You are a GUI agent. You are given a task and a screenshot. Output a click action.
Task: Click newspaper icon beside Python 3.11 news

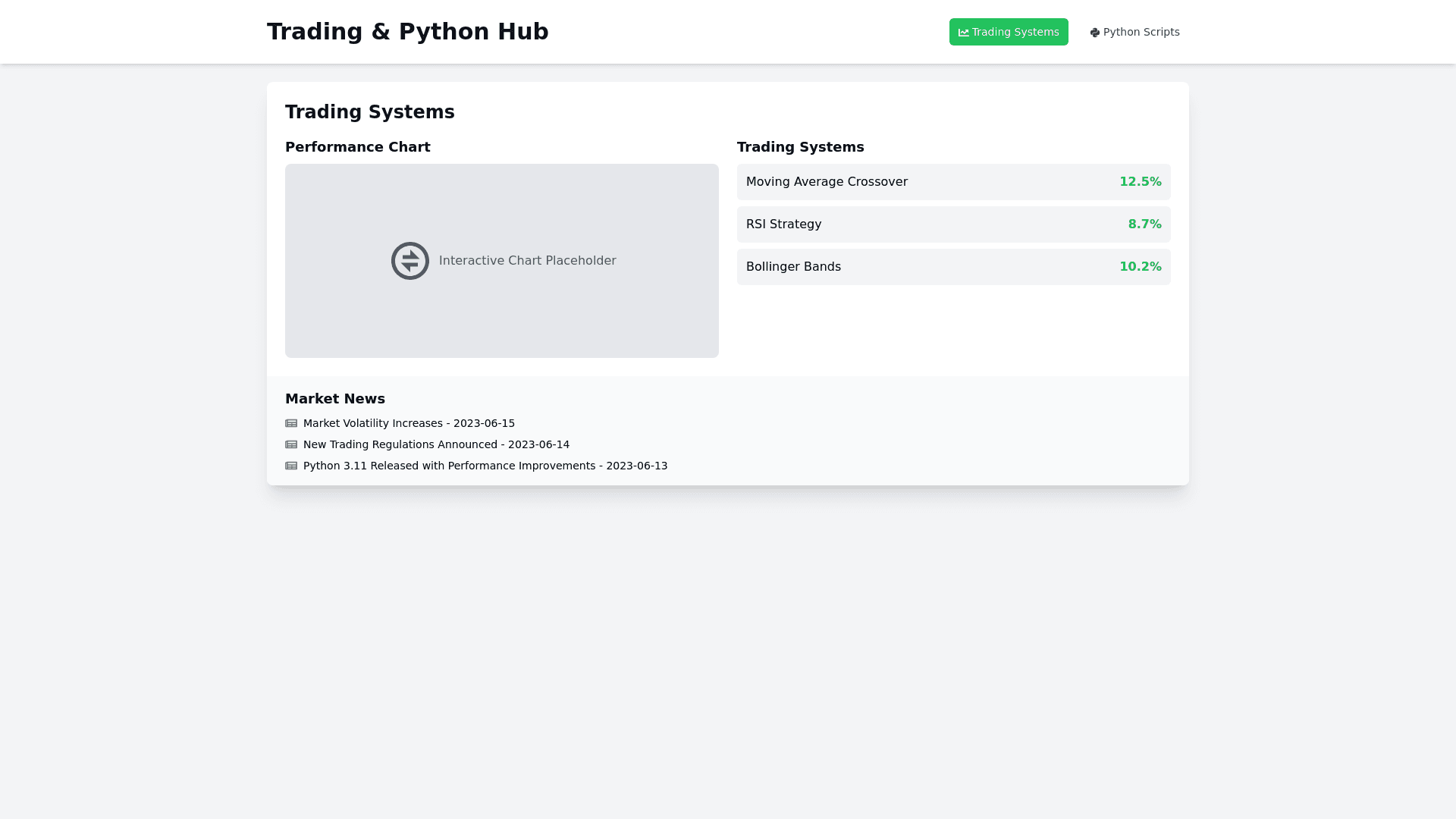pyautogui.click(x=291, y=466)
